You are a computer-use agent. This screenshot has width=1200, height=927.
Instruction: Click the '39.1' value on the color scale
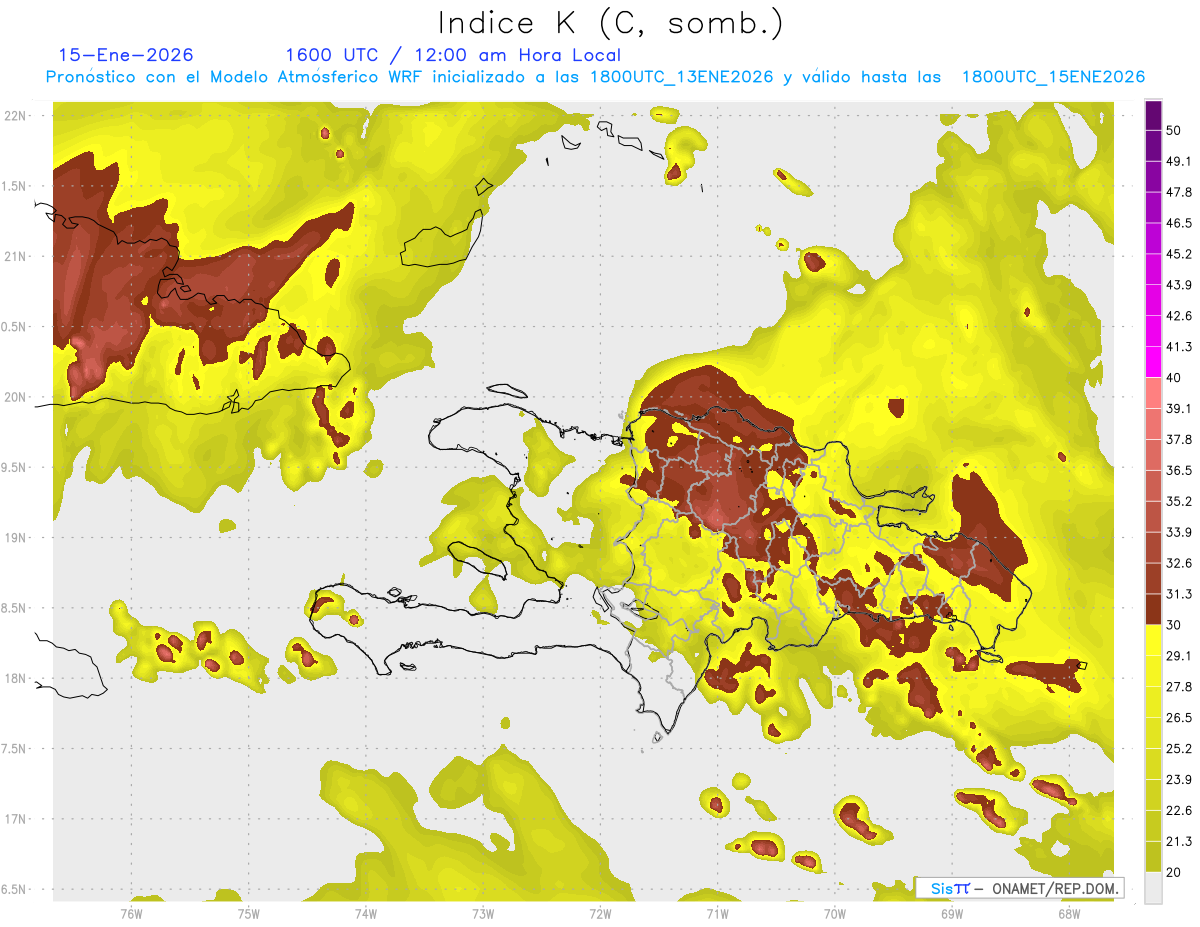click(x=1178, y=409)
